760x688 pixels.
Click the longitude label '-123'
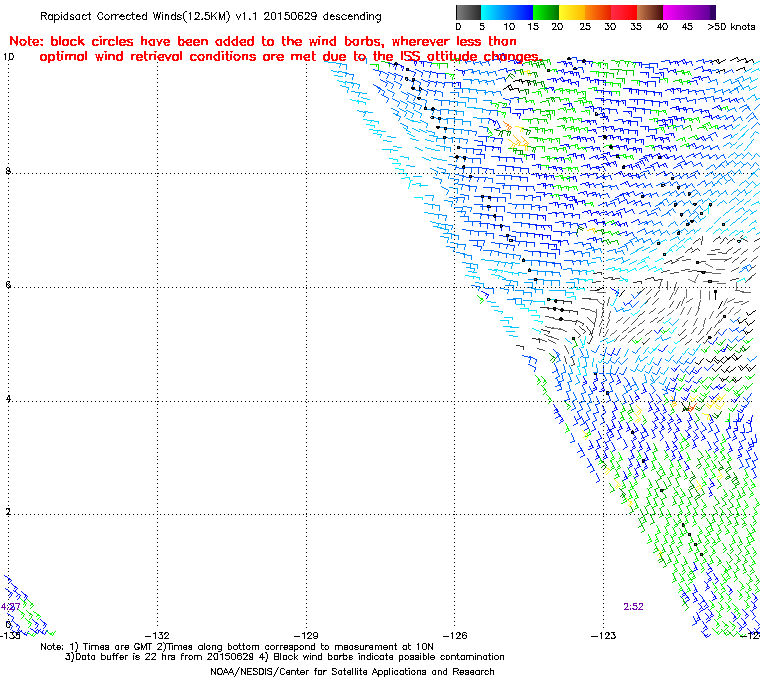(603, 635)
